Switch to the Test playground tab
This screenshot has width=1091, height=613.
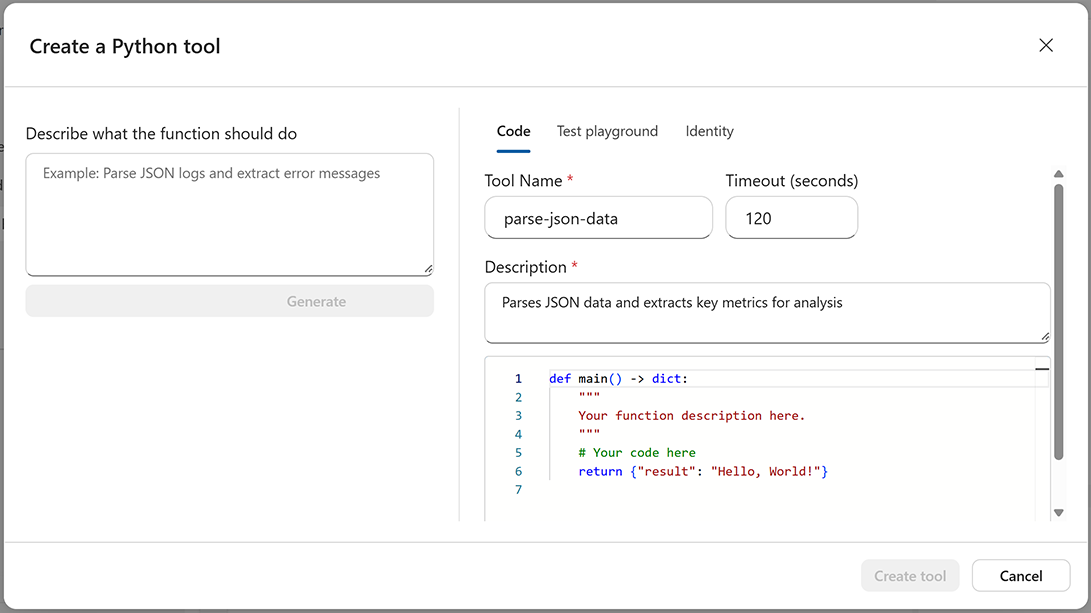click(607, 131)
